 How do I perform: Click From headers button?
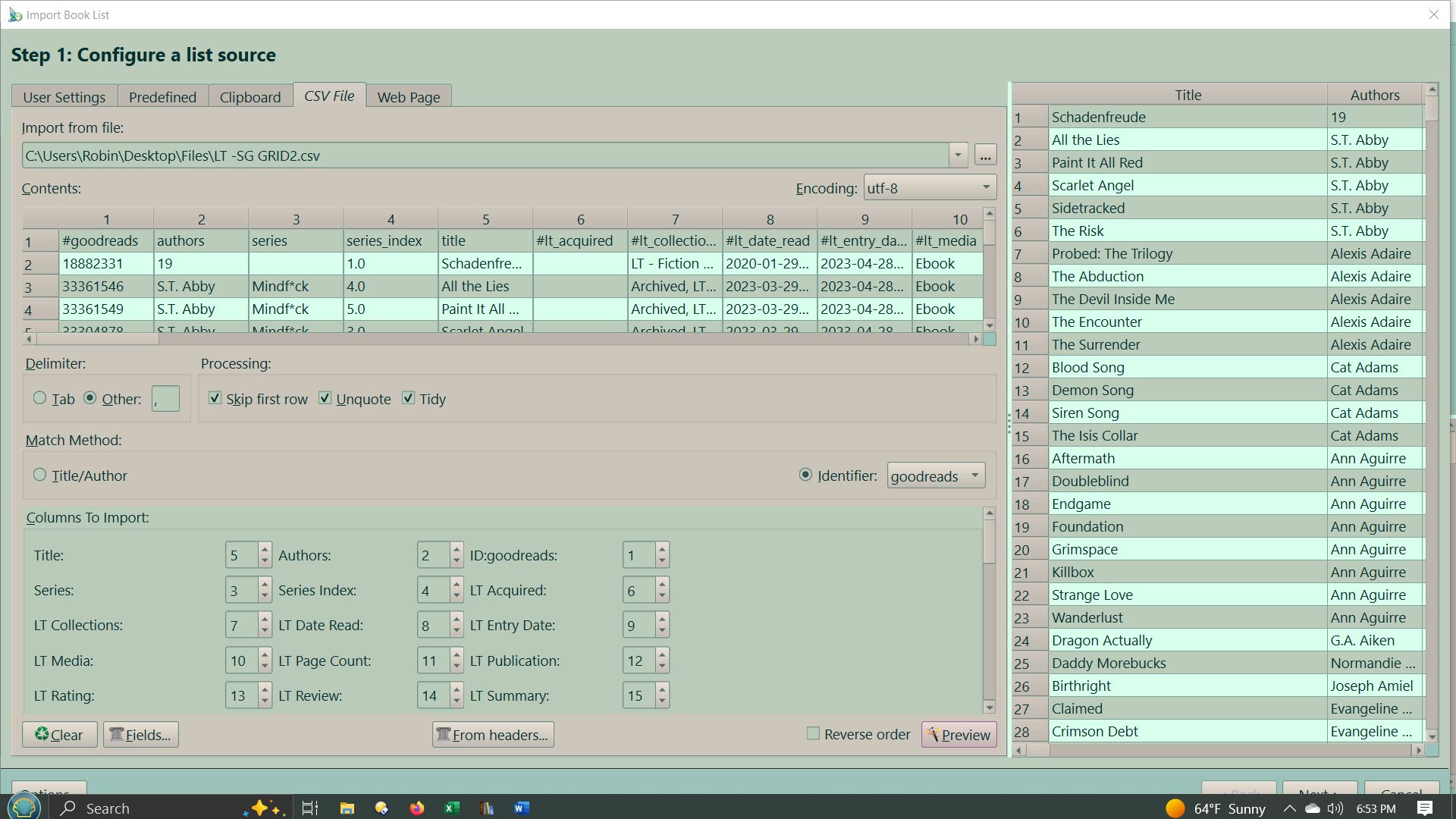pyautogui.click(x=492, y=734)
